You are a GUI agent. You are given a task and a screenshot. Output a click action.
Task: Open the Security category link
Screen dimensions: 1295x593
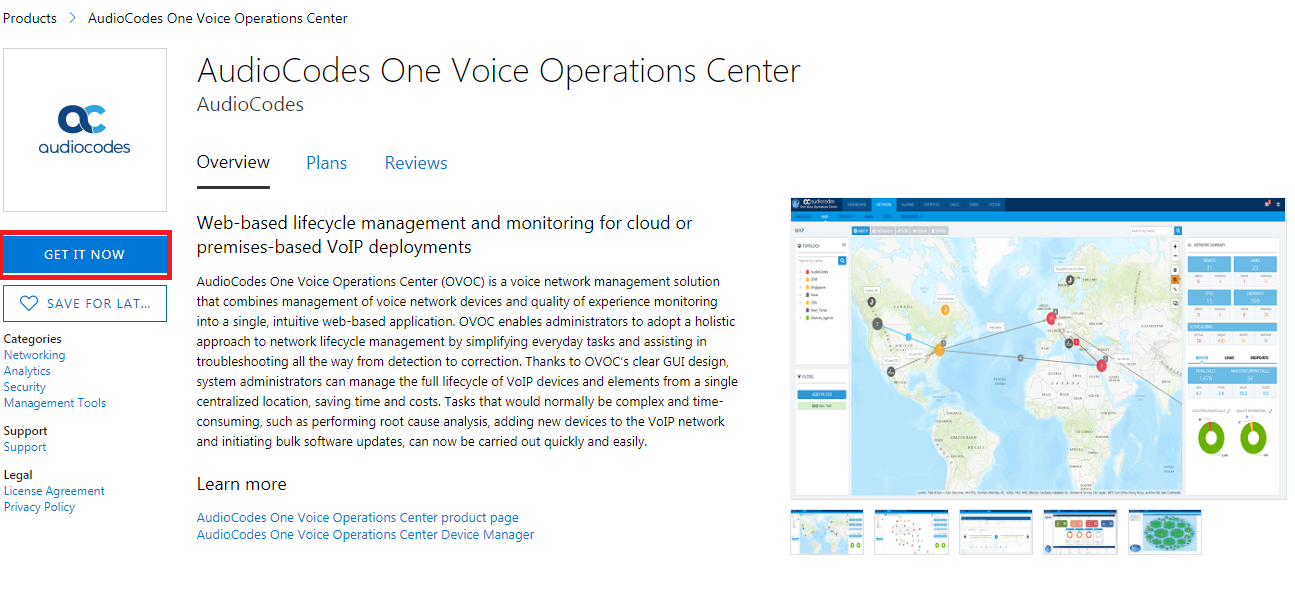point(25,387)
